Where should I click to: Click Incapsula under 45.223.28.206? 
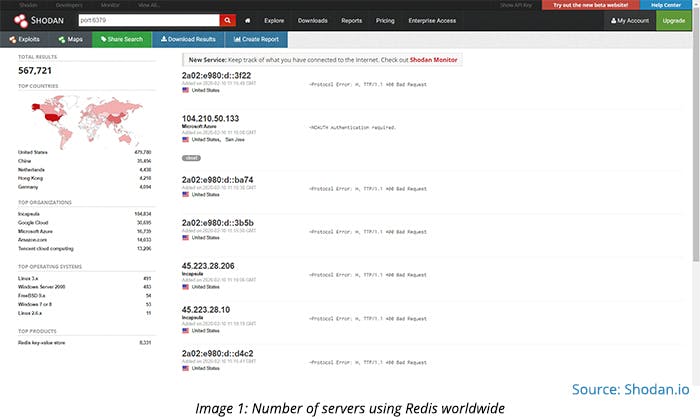point(192,274)
